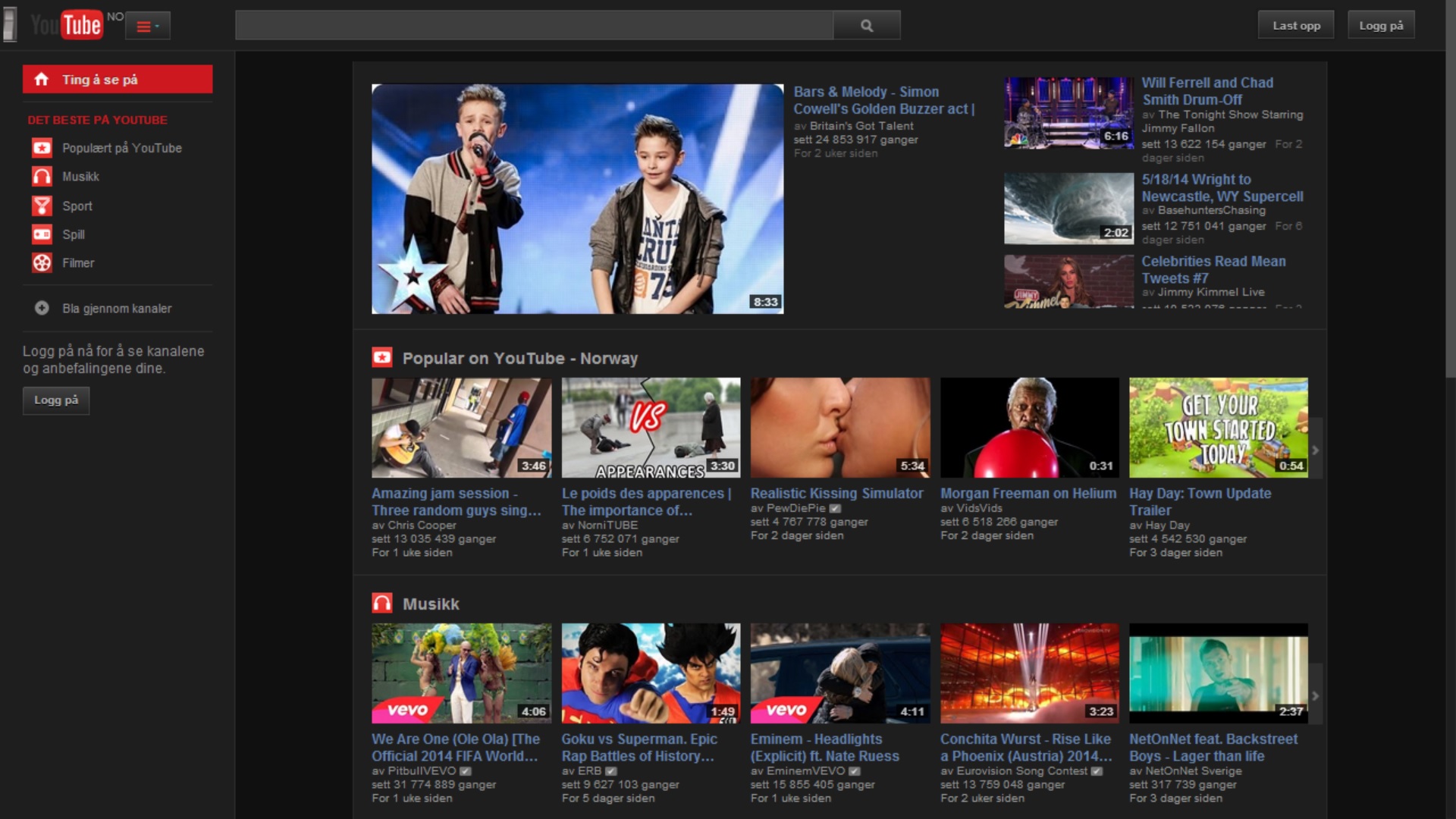Viewport: 1456px width, 819px height.
Task: Open 5/18/14 Wright to Newcastle title
Action: 1222,188
